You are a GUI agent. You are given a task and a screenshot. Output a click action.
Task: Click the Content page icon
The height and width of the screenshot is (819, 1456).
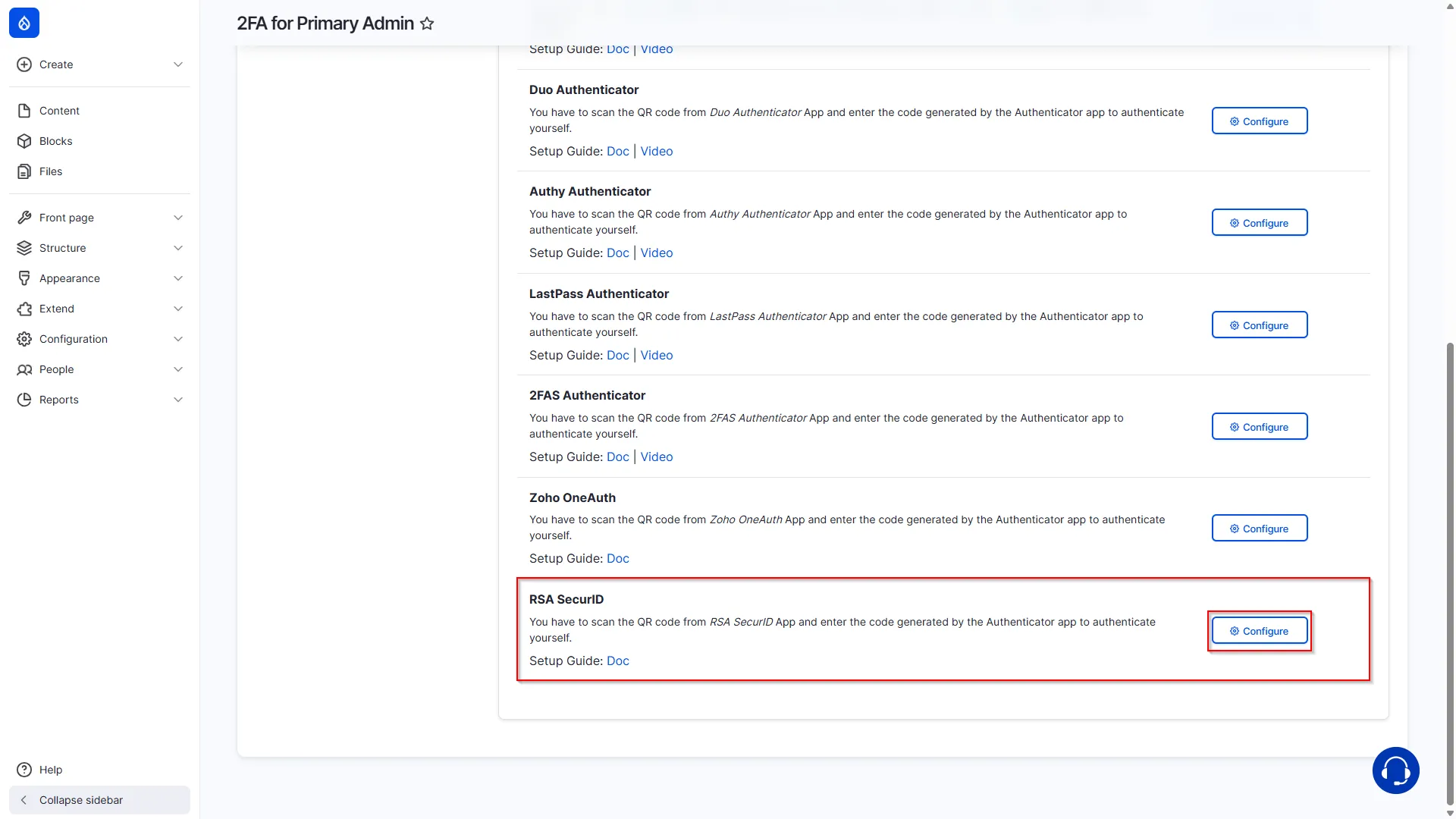click(x=24, y=111)
